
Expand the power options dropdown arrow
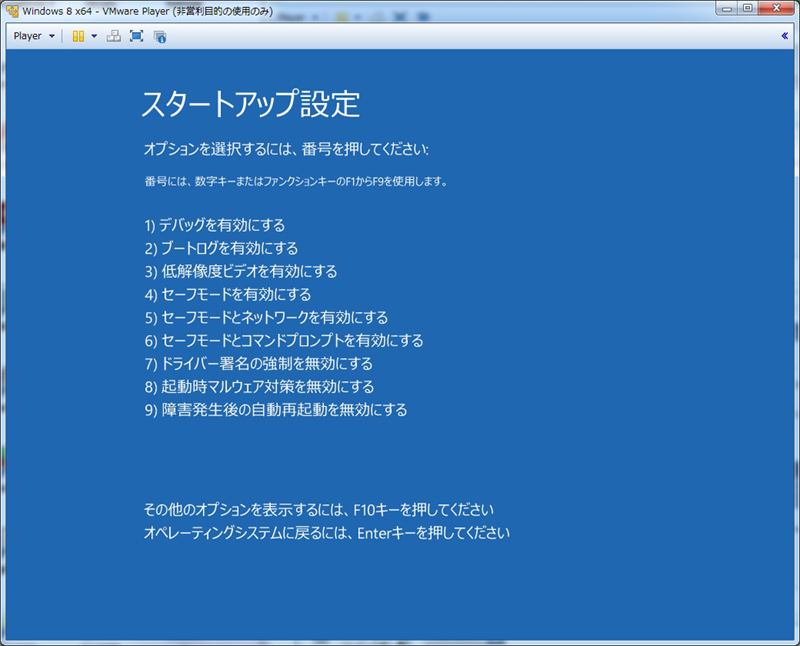(x=94, y=36)
